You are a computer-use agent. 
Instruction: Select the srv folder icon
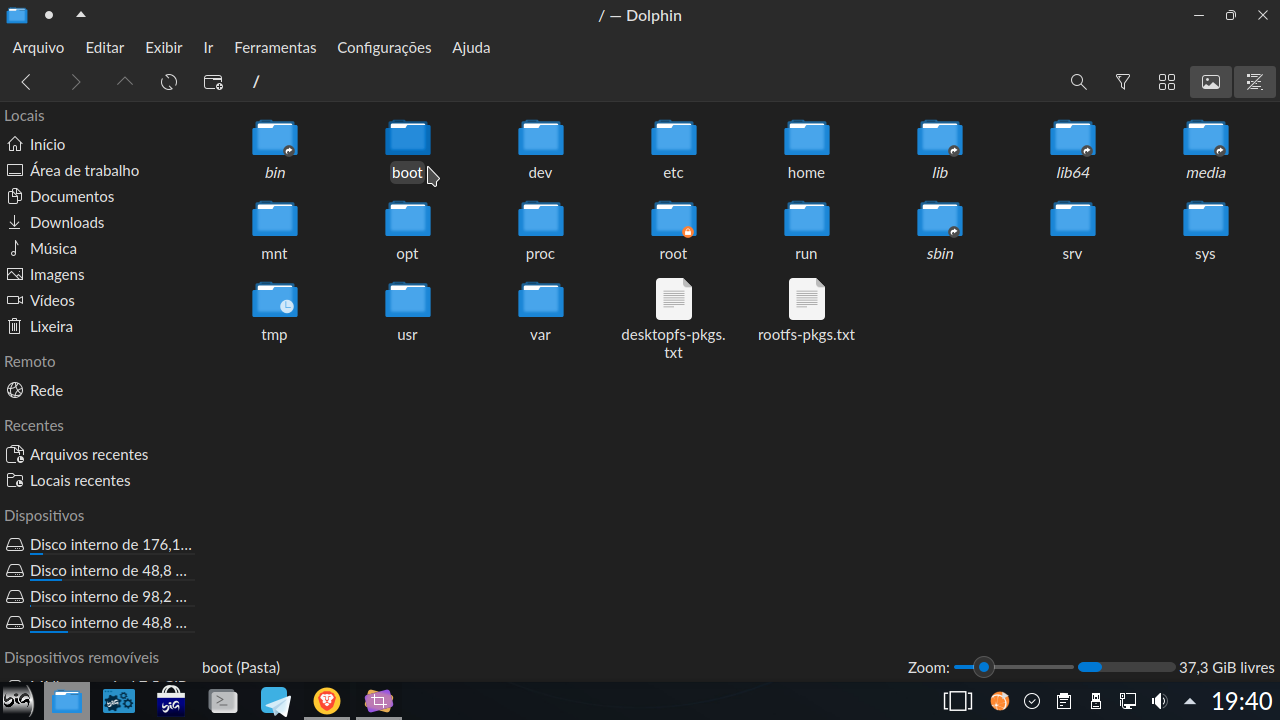[1073, 219]
